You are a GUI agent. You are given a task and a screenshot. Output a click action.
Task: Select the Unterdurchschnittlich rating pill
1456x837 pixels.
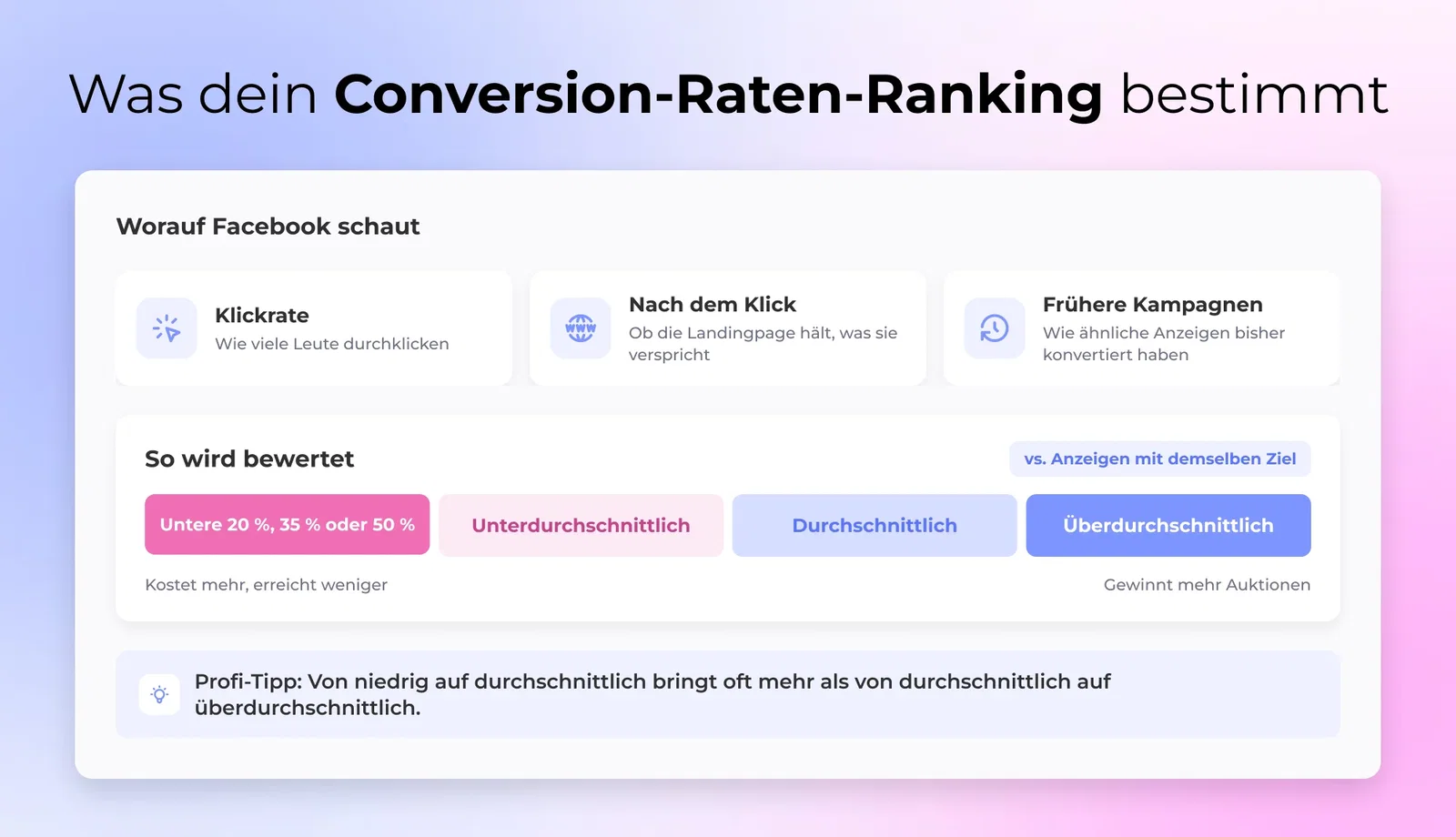[581, 525]
